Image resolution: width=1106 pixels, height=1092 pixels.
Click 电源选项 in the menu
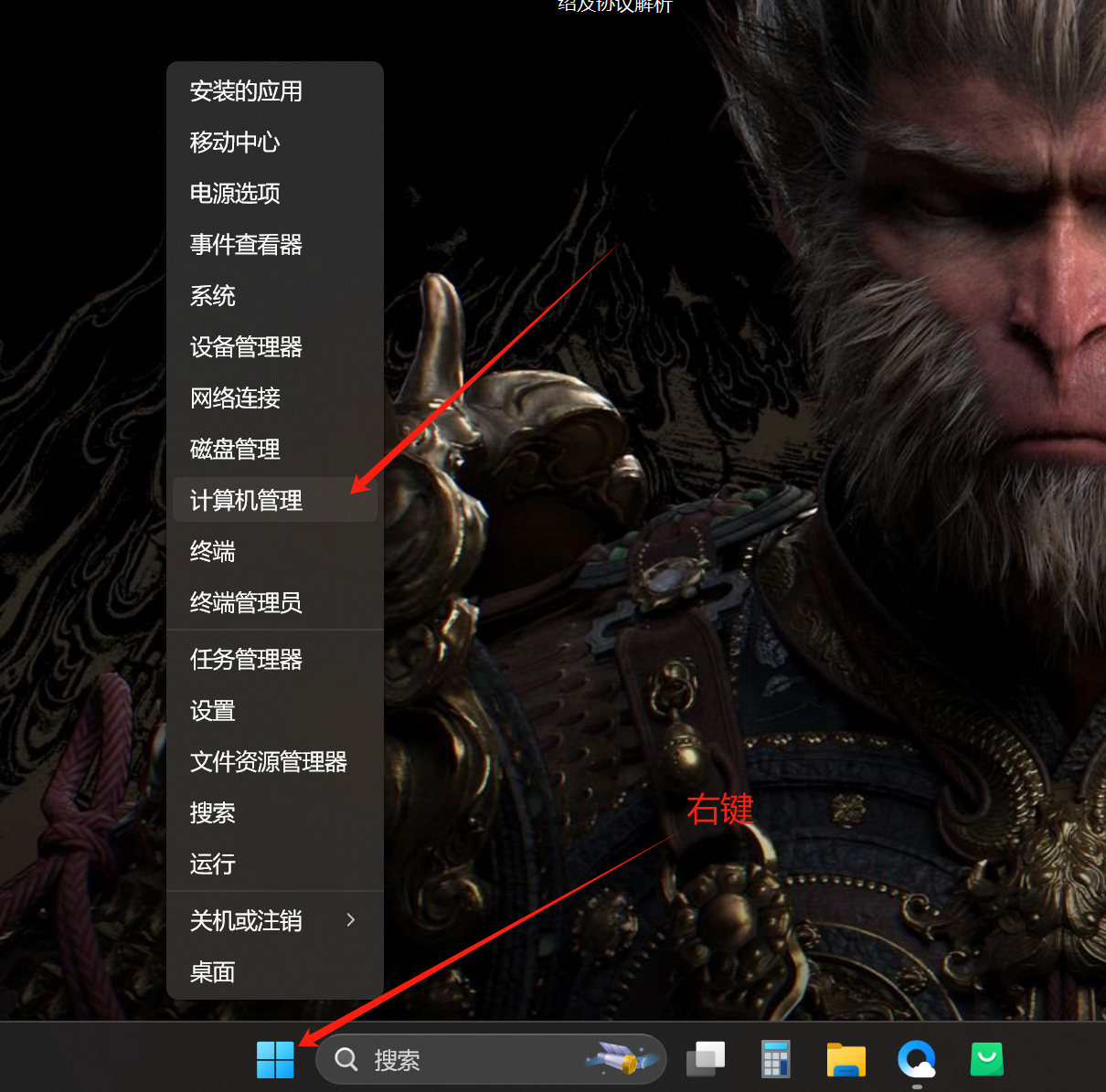point(235,193)
